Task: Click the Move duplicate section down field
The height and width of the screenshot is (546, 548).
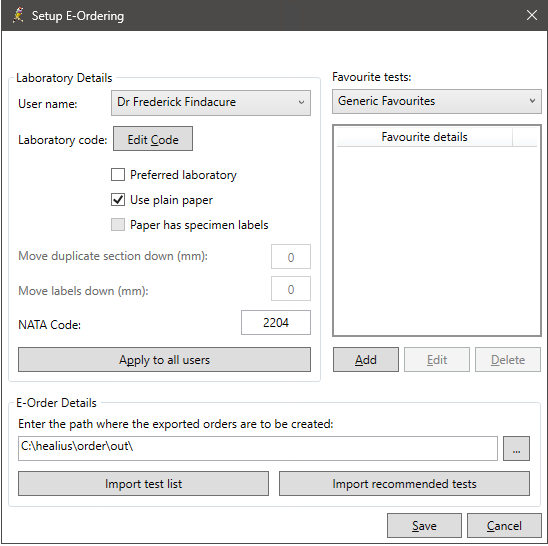Action: pos(291,257)
